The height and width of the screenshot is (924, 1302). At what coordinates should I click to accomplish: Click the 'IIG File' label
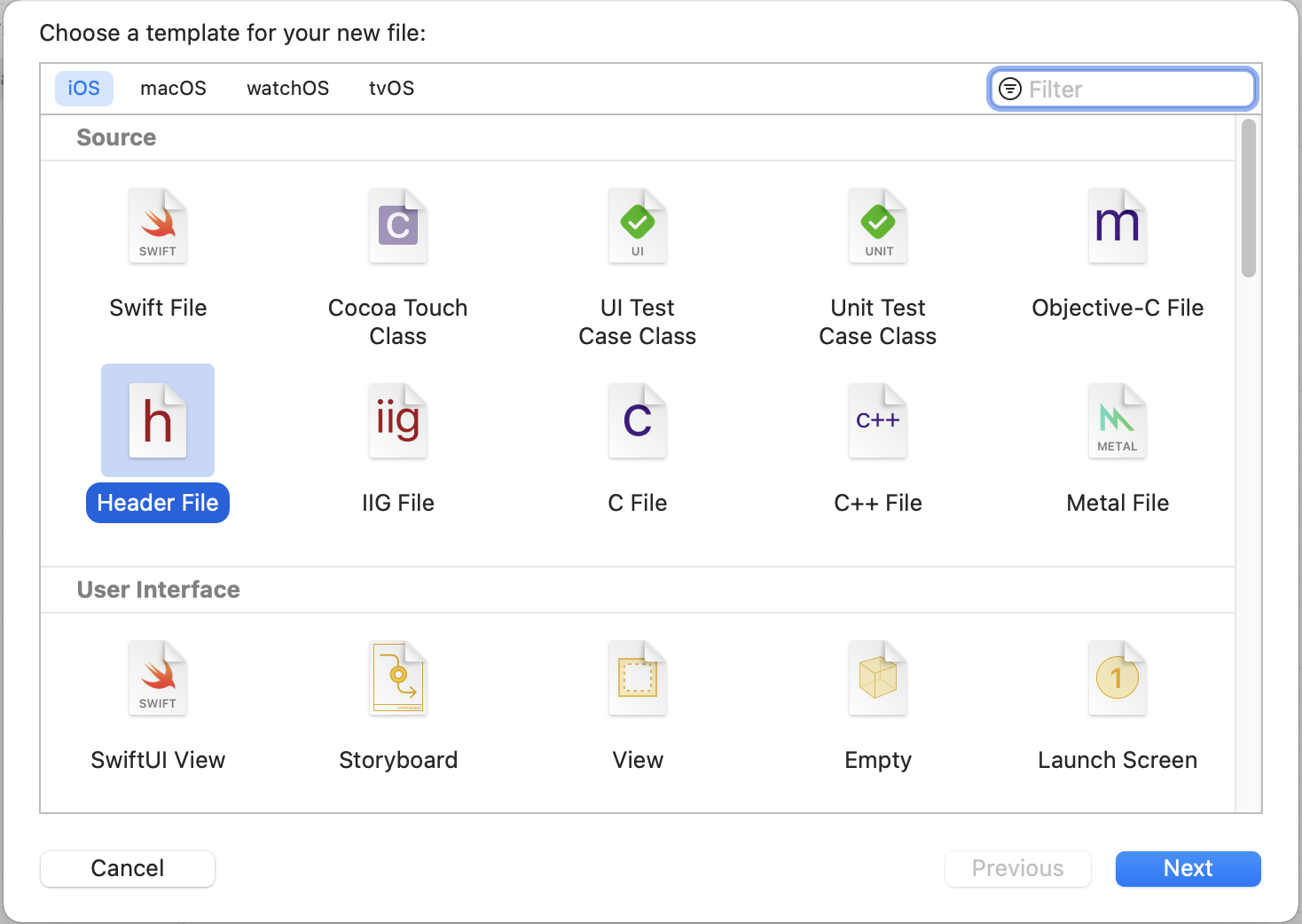398,503
